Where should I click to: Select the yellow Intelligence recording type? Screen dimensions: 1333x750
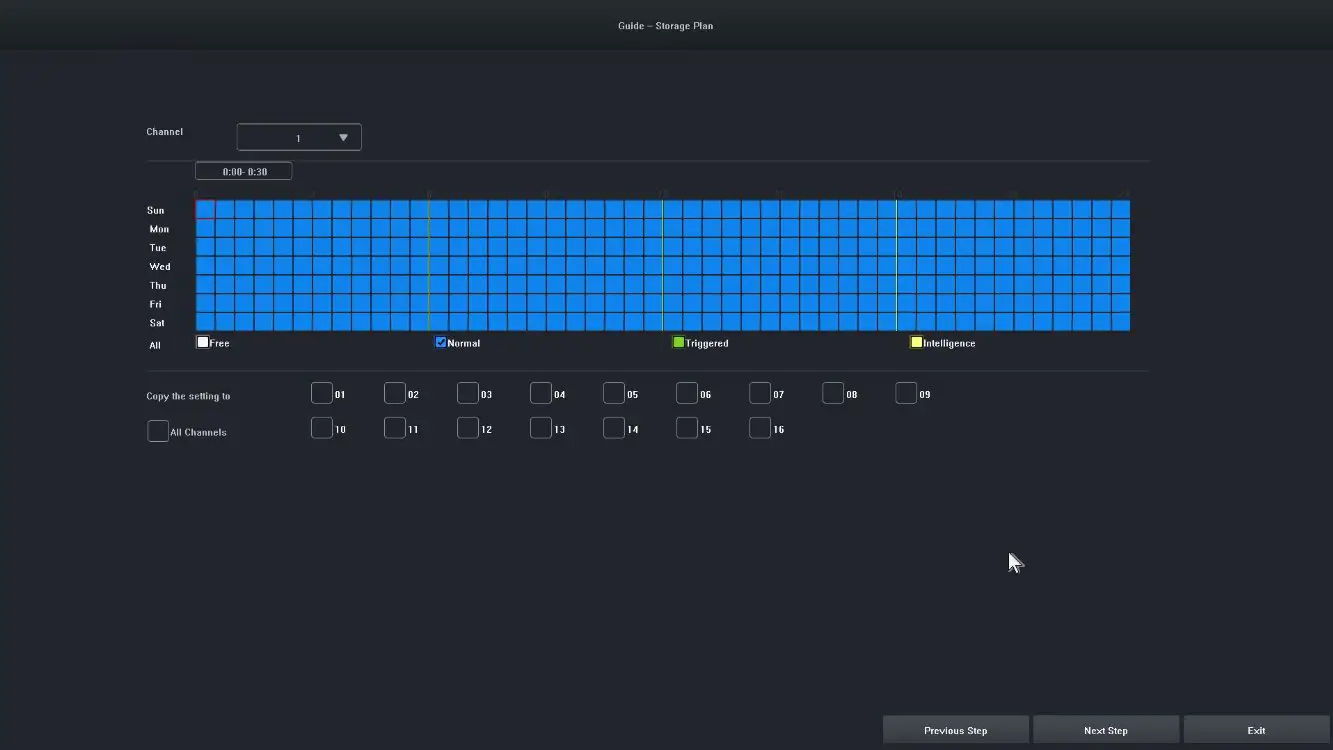[x=916, y=343]
